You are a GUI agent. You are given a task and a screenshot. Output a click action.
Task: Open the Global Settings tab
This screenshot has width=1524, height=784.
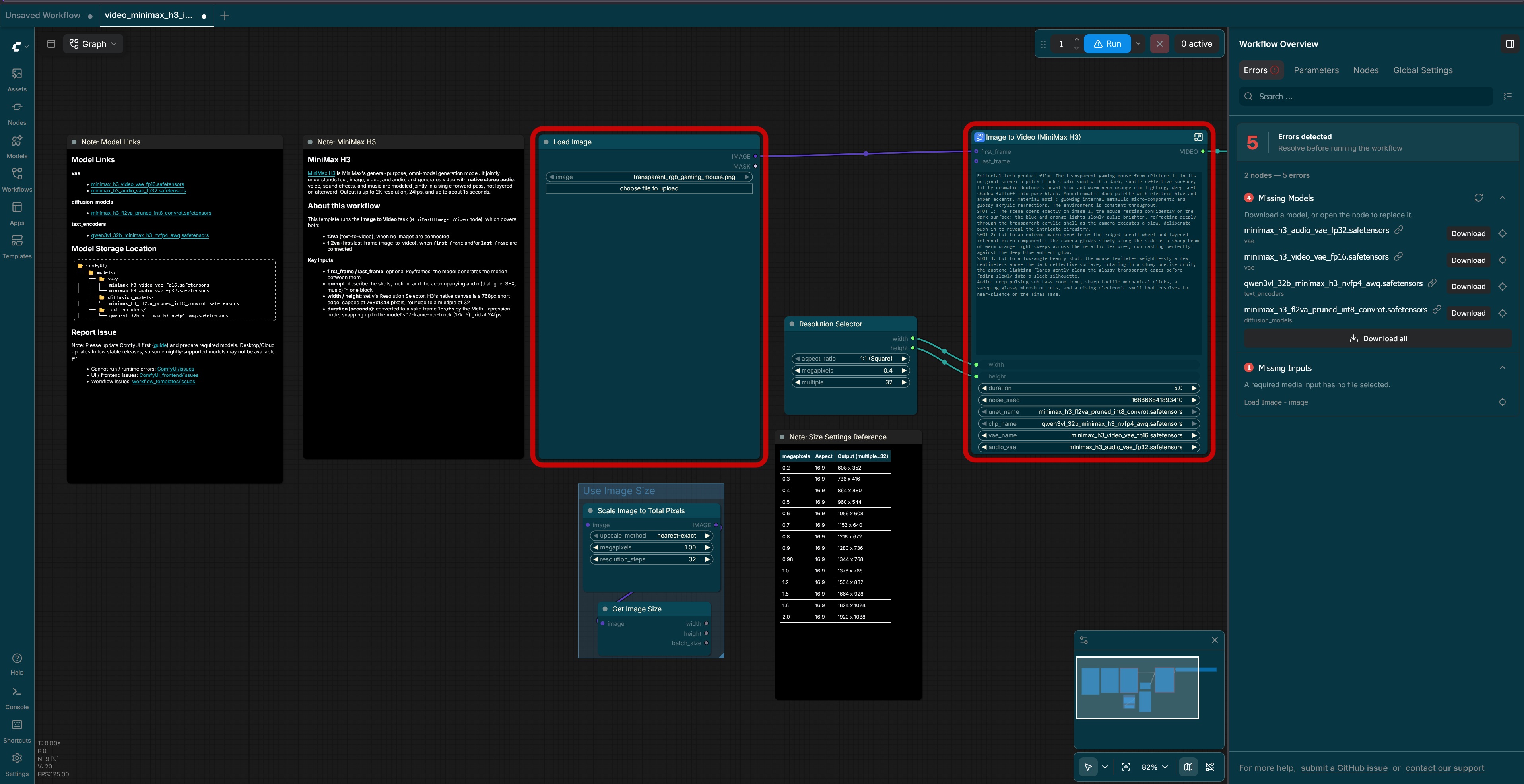[1422, 70]
